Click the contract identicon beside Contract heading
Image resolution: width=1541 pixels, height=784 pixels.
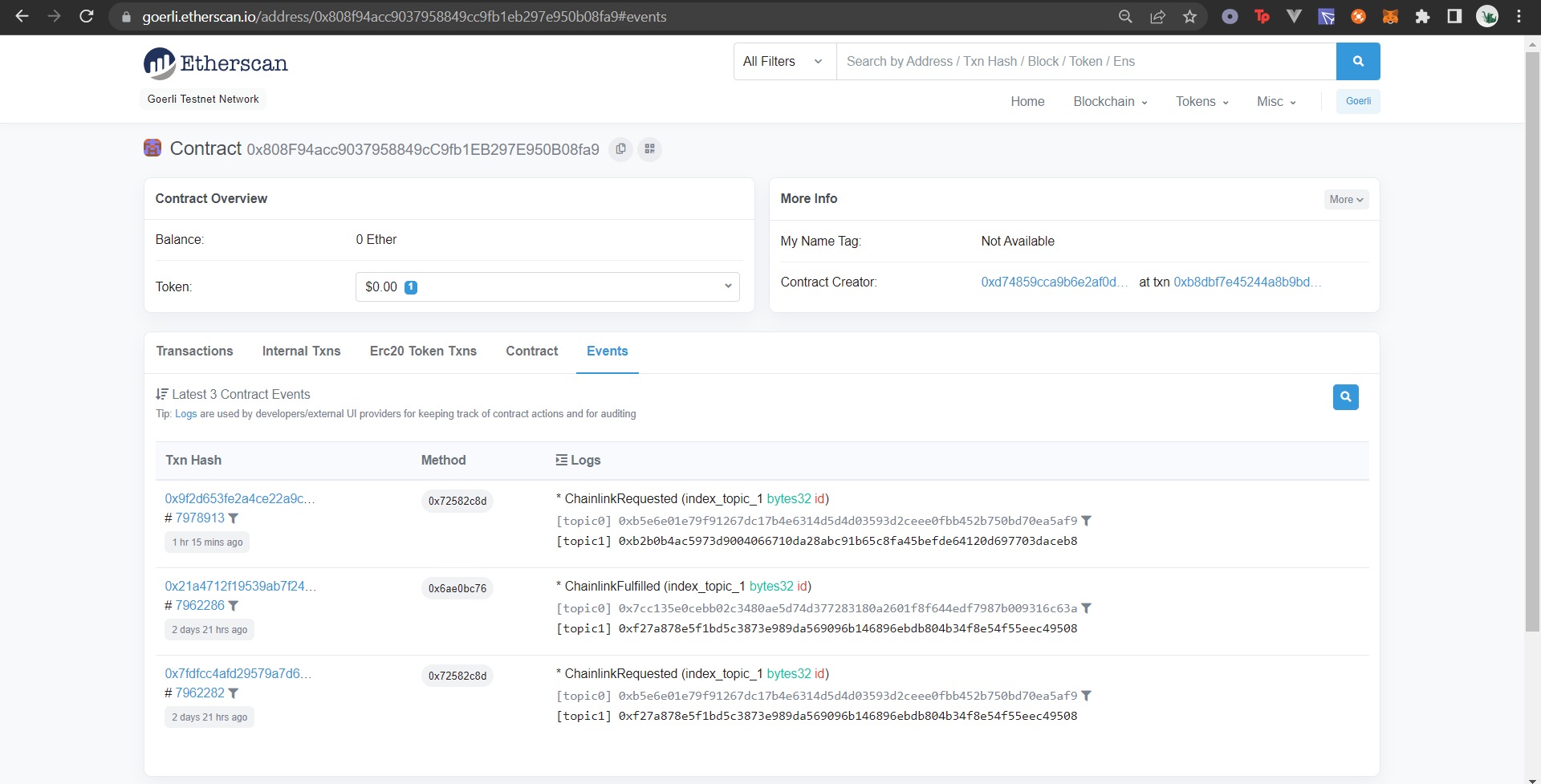(152, 148)
